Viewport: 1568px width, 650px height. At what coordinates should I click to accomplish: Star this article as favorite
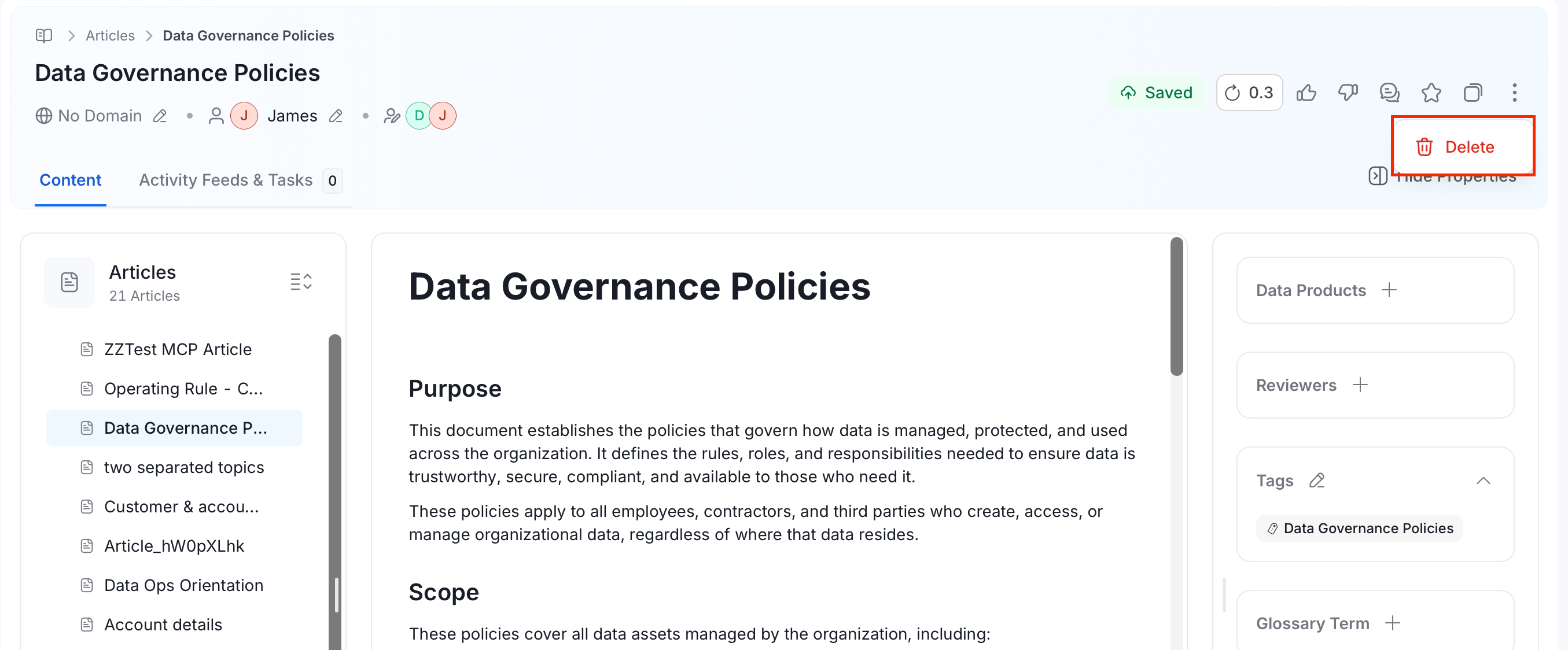pyautogui.click(x=1431, y=93)
